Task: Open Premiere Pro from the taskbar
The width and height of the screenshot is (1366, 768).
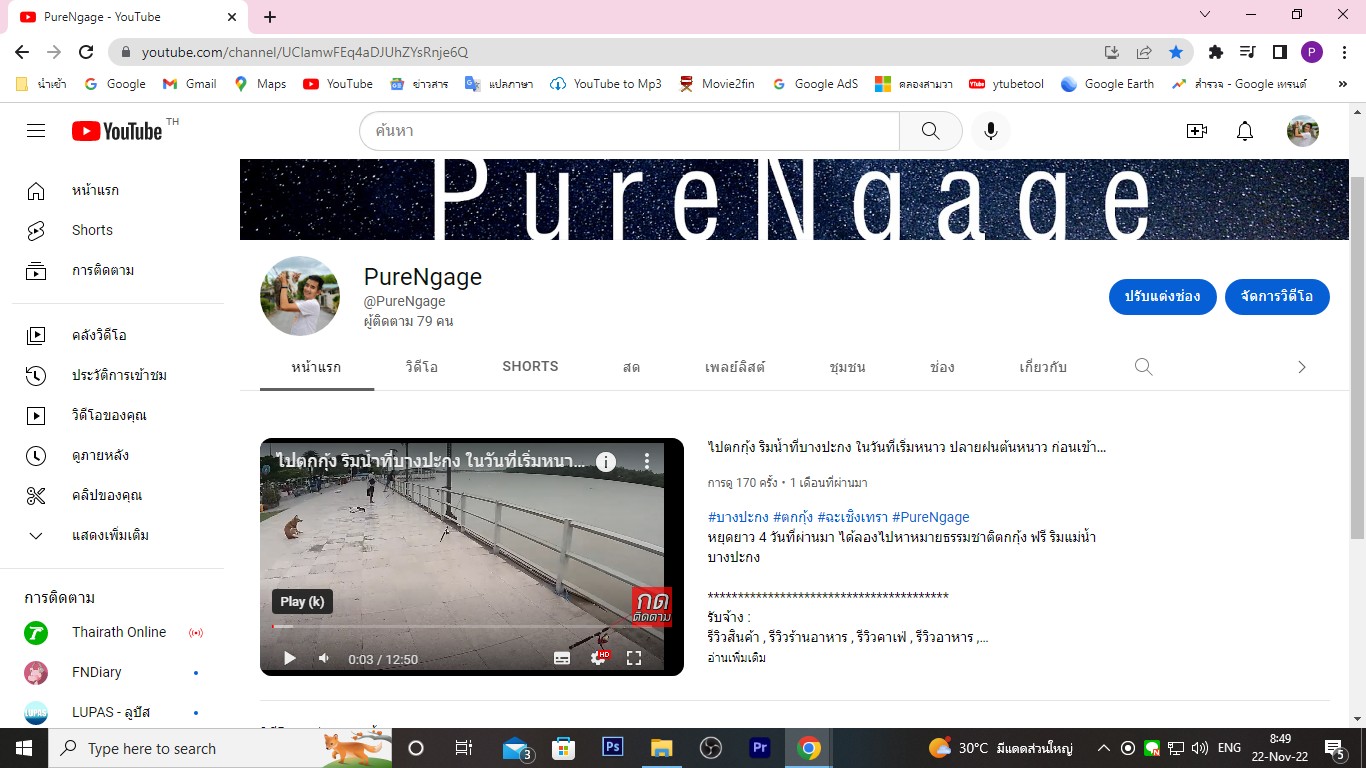Action: coord(760,747)
